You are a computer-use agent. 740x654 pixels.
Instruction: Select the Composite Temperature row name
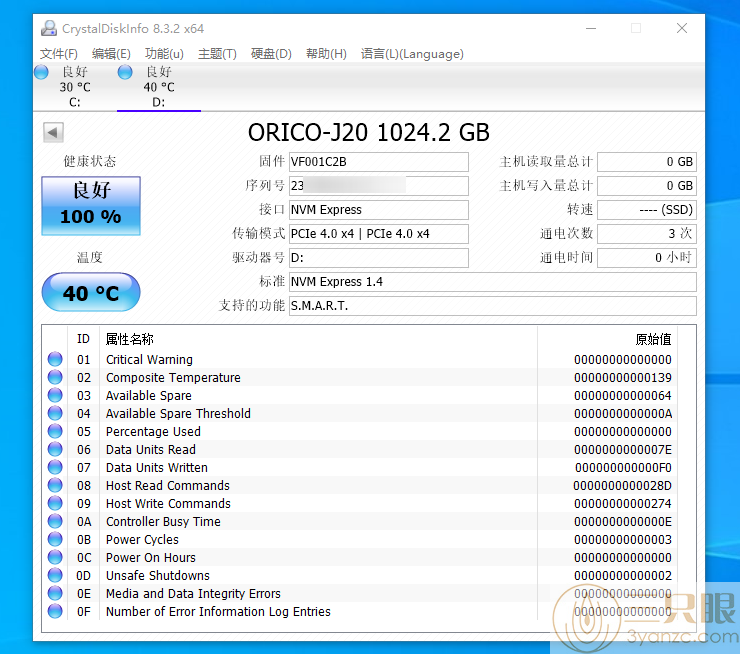click(x=173, y=377)
